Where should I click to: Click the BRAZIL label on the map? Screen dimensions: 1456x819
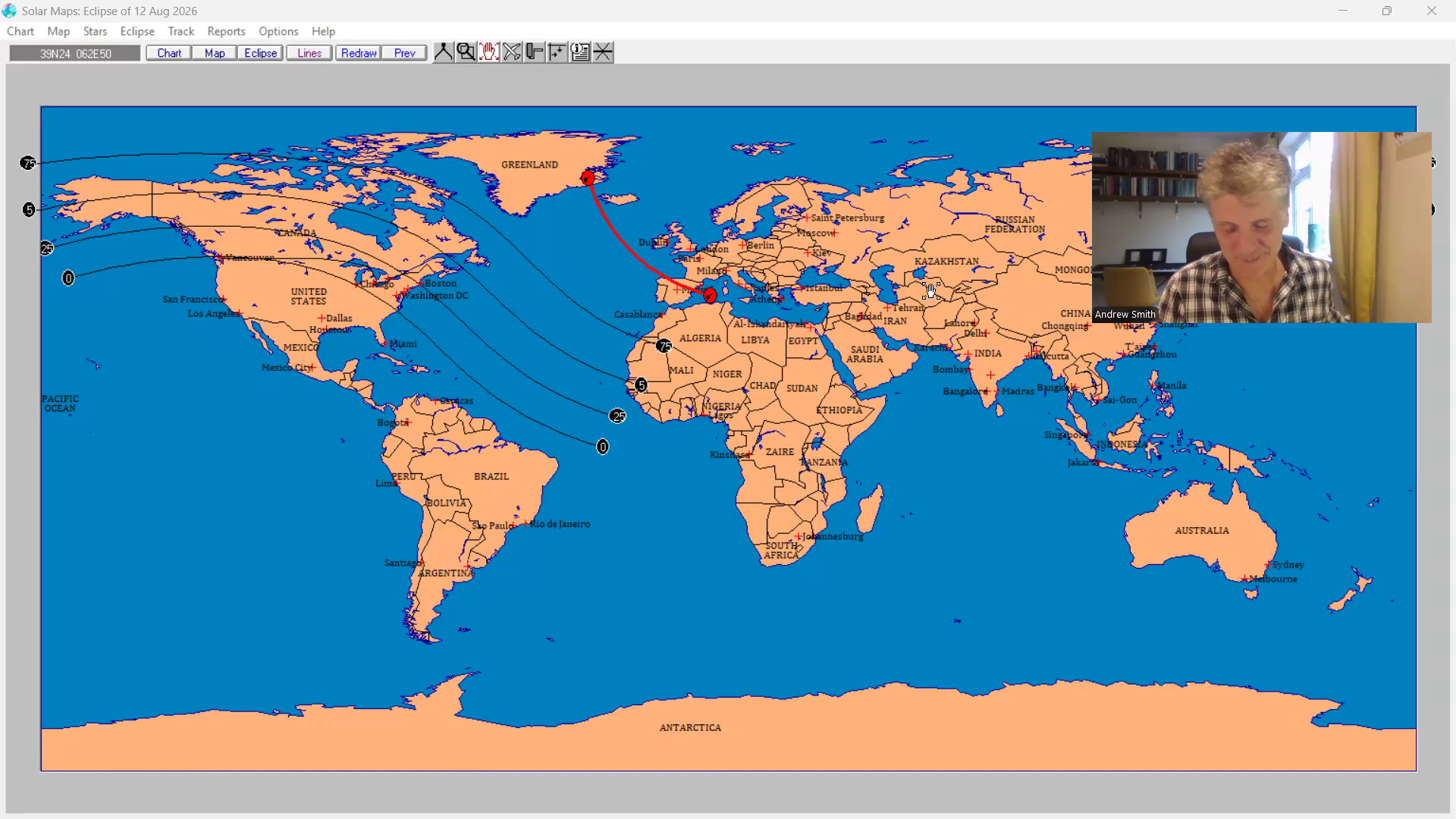pos(491,476)
